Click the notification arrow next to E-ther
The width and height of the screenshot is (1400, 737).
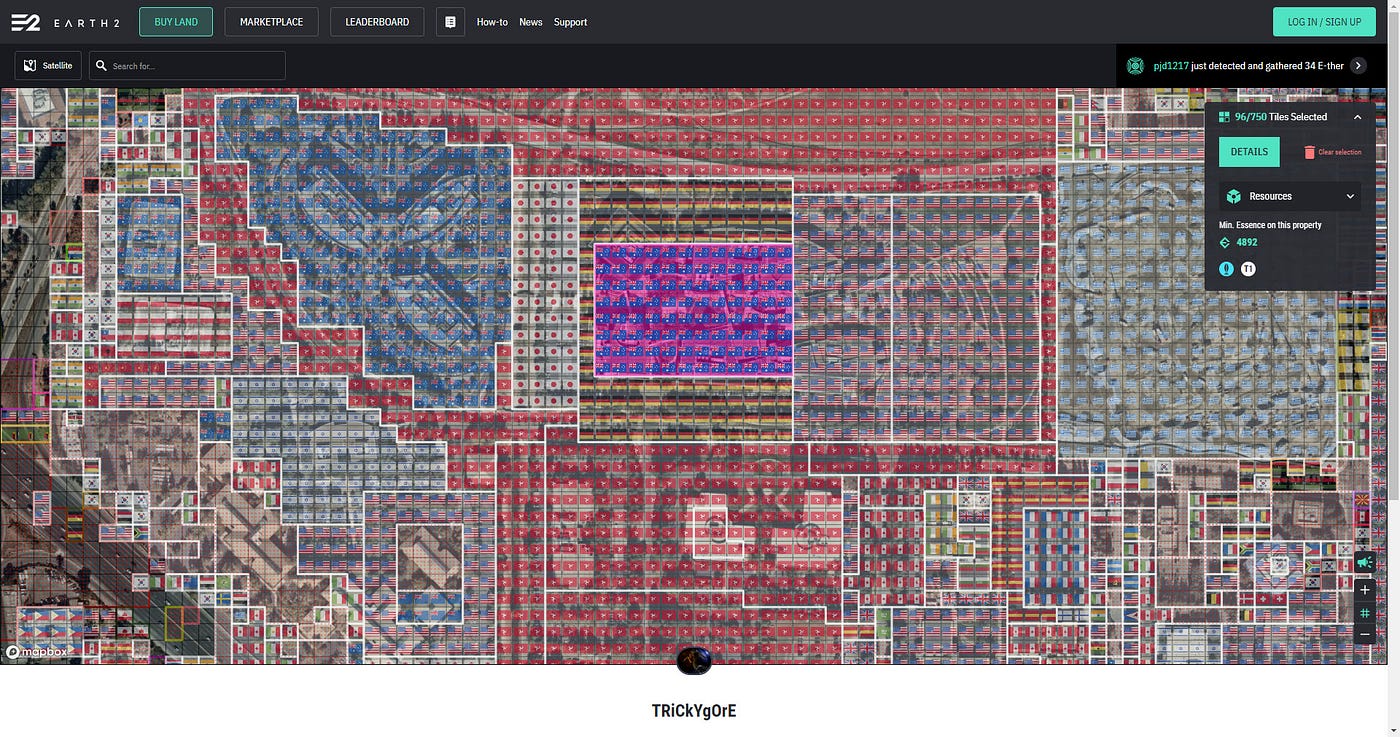coord(1358,66)
